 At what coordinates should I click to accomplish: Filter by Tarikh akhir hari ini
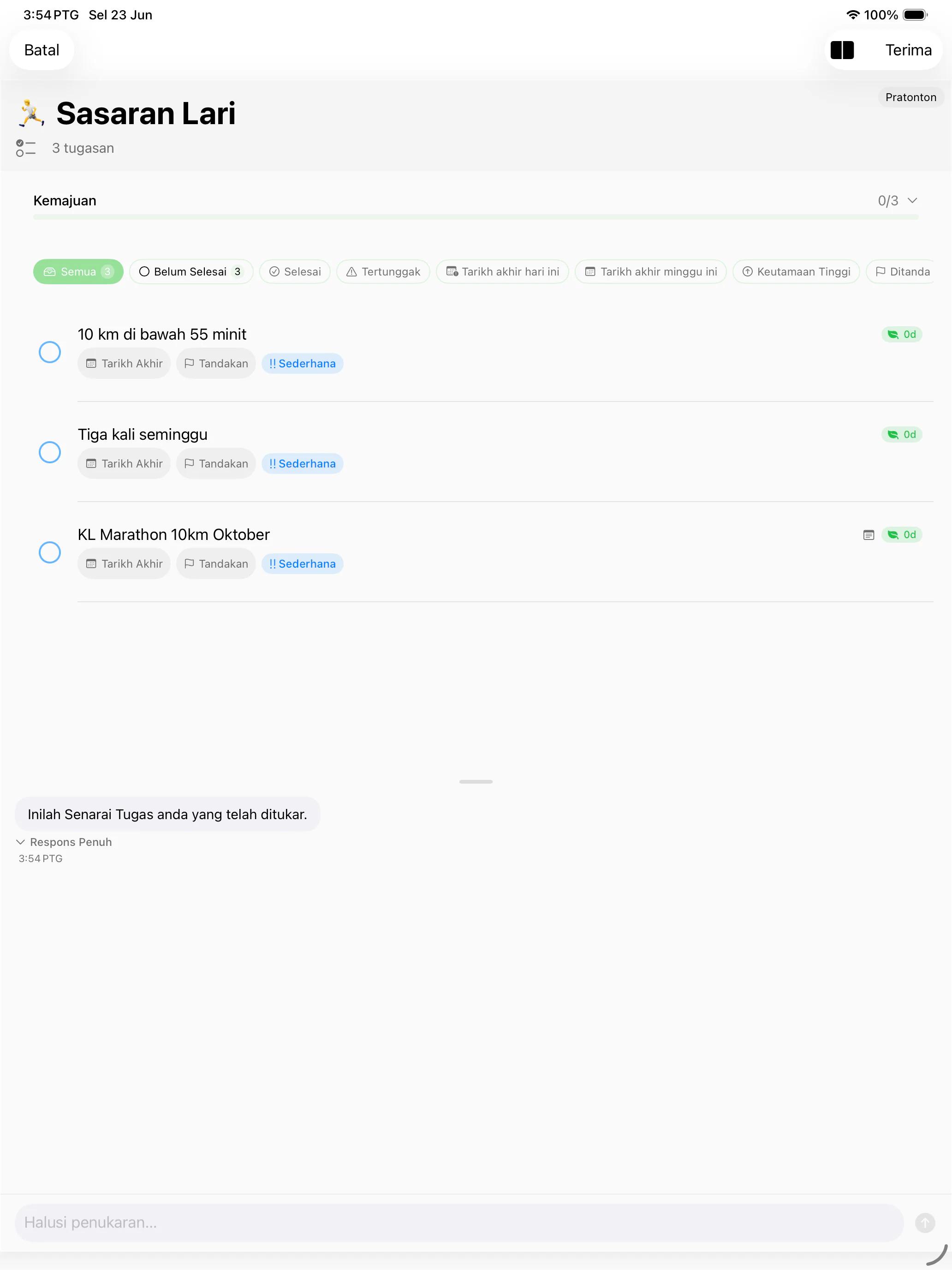[x=503, y=271]
